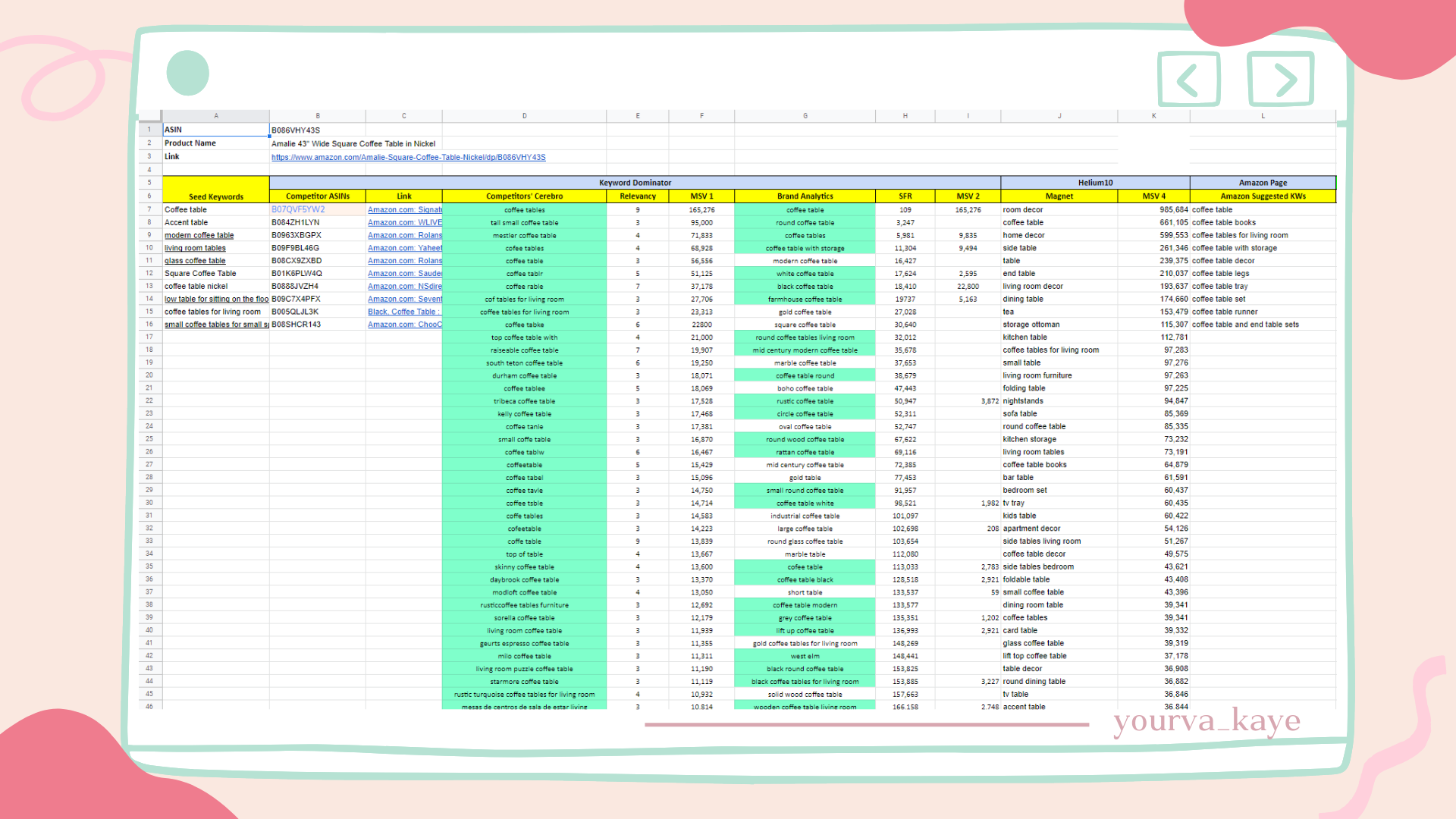Click Cerebro keyword 'raiseable coffee table'

point(524,350)
